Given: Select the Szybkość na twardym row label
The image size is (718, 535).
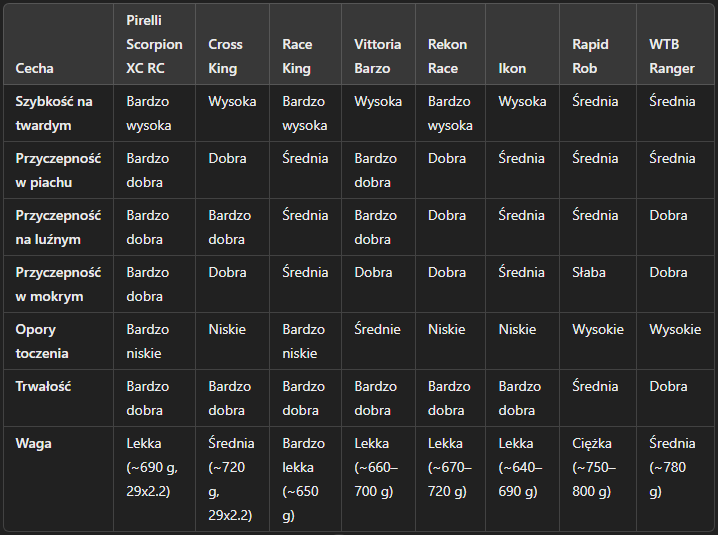Looking at the screenshot, I should 55,113.
